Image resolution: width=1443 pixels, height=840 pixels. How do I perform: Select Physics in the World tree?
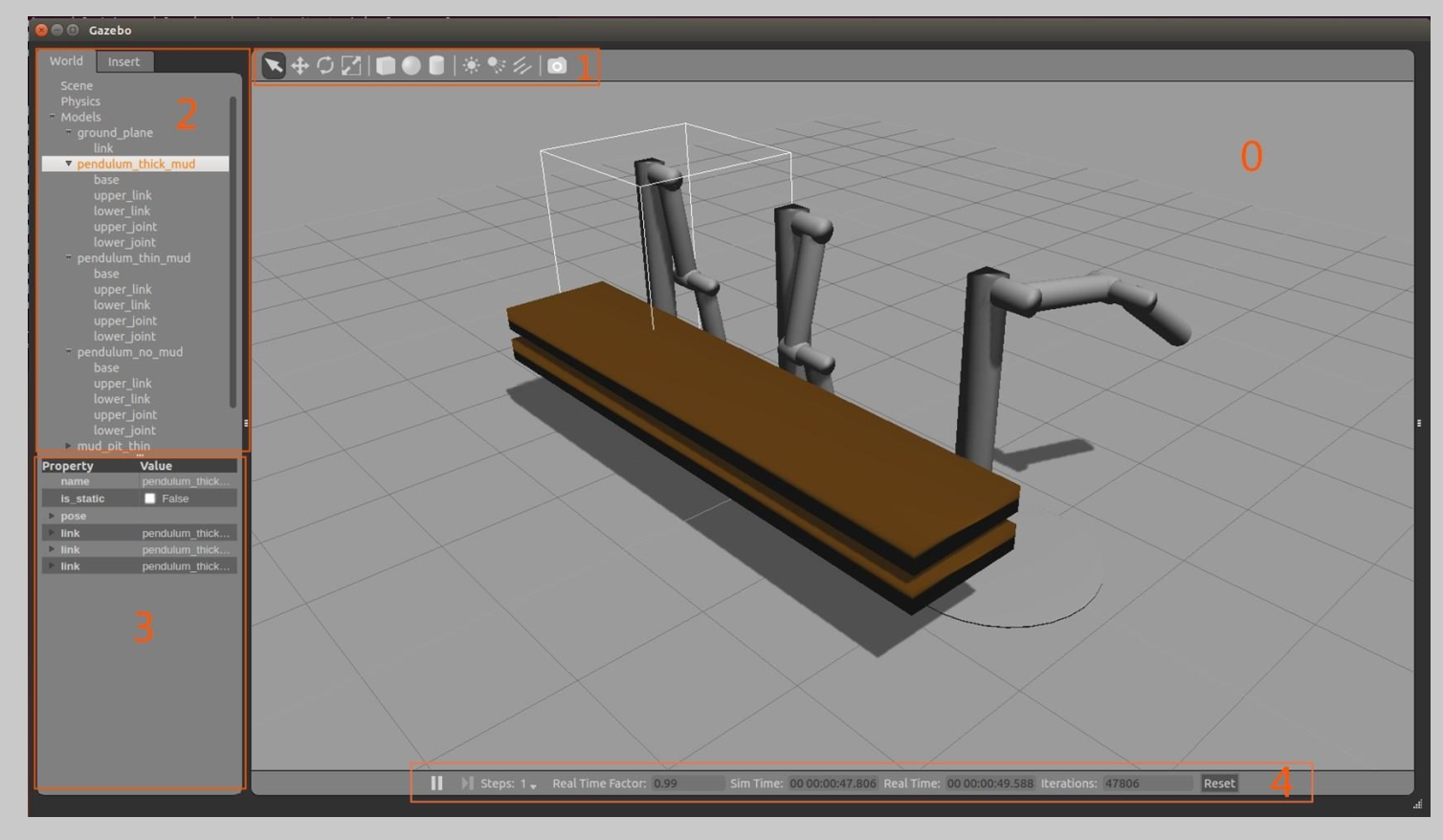[80, 101]
